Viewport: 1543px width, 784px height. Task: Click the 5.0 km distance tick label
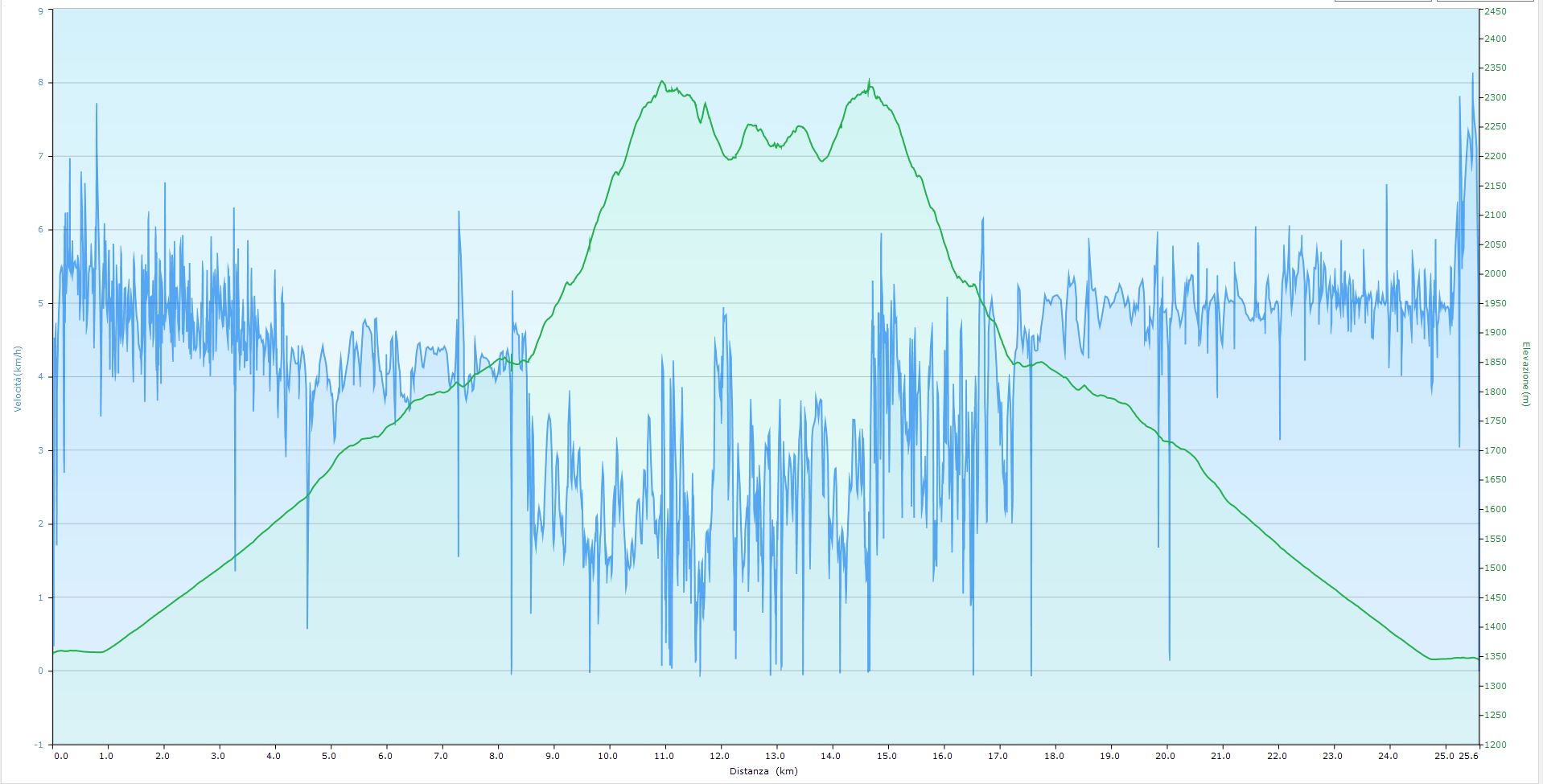329,756
